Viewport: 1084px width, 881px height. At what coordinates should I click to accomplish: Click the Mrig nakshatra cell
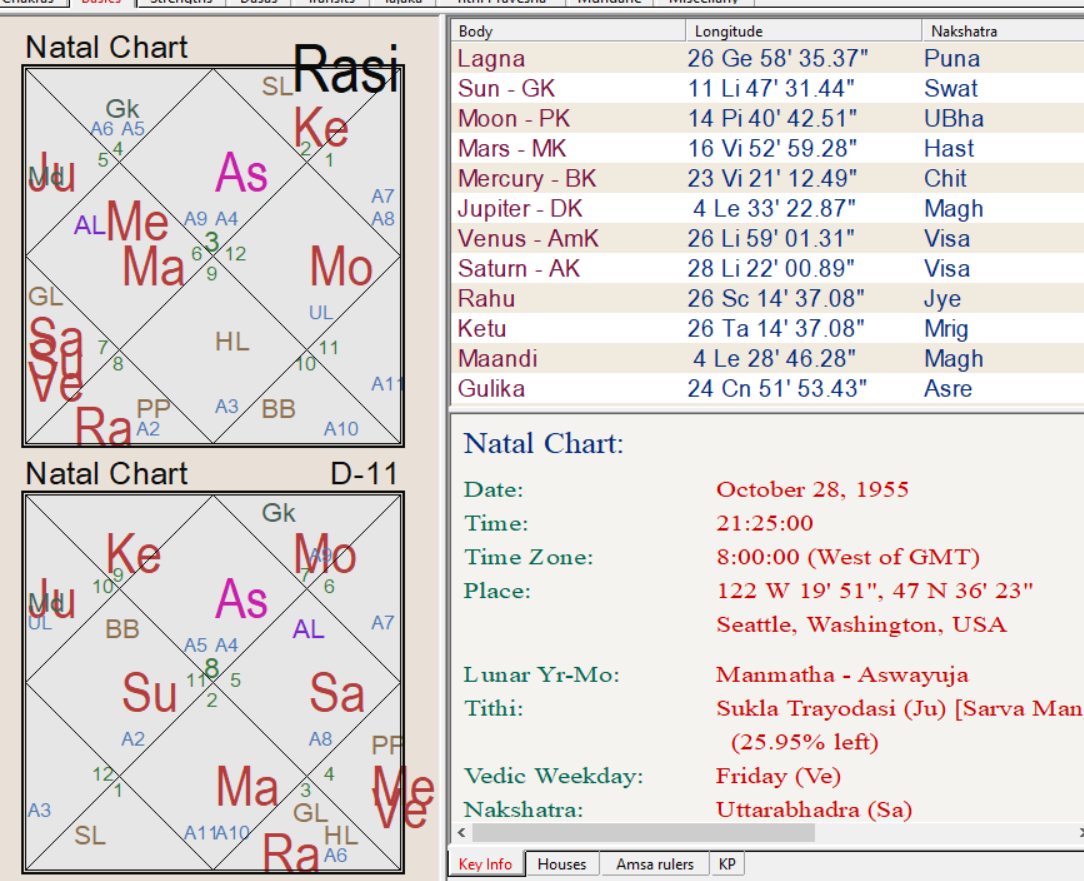coord(946,328)
